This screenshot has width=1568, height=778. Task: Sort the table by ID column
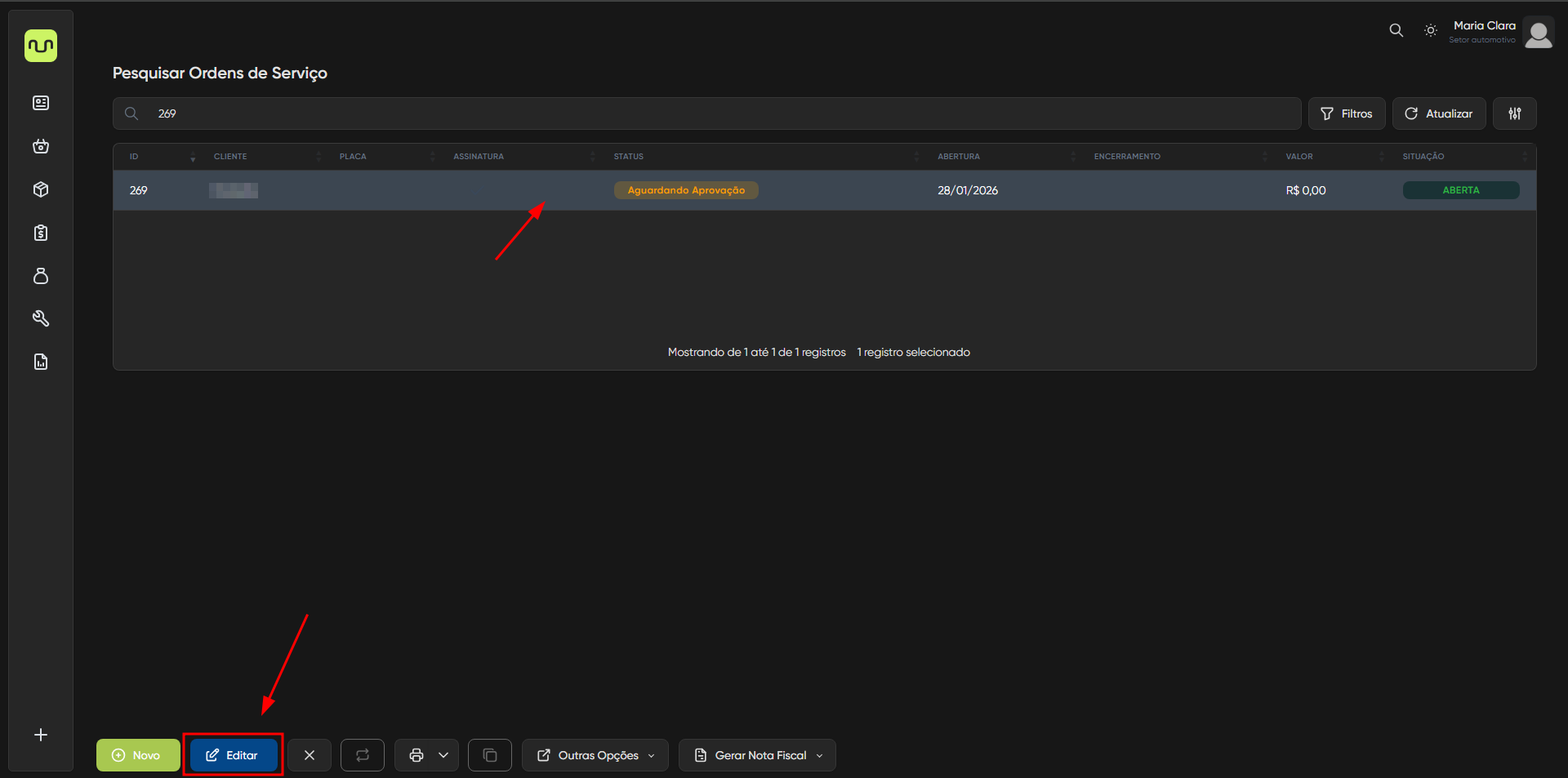[x=135, y=157]
